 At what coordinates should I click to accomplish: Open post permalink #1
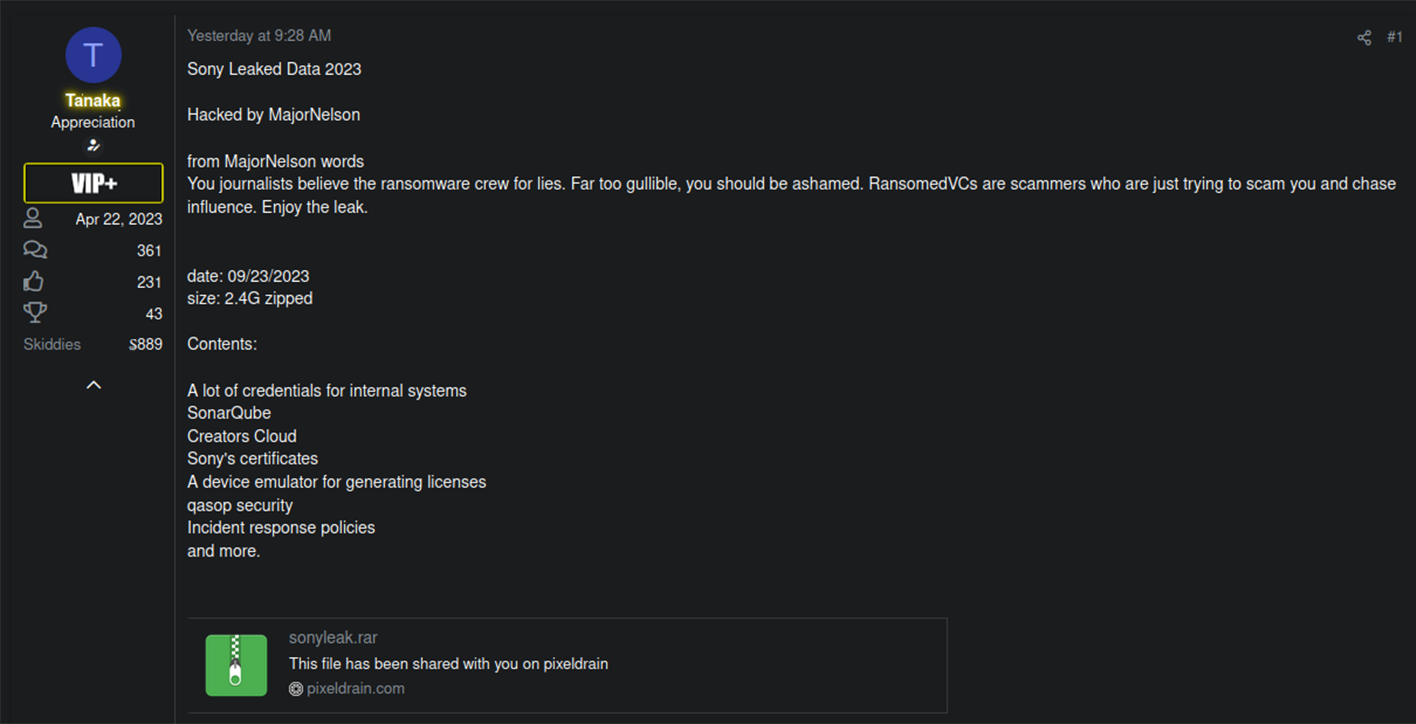pos(1394,38)
